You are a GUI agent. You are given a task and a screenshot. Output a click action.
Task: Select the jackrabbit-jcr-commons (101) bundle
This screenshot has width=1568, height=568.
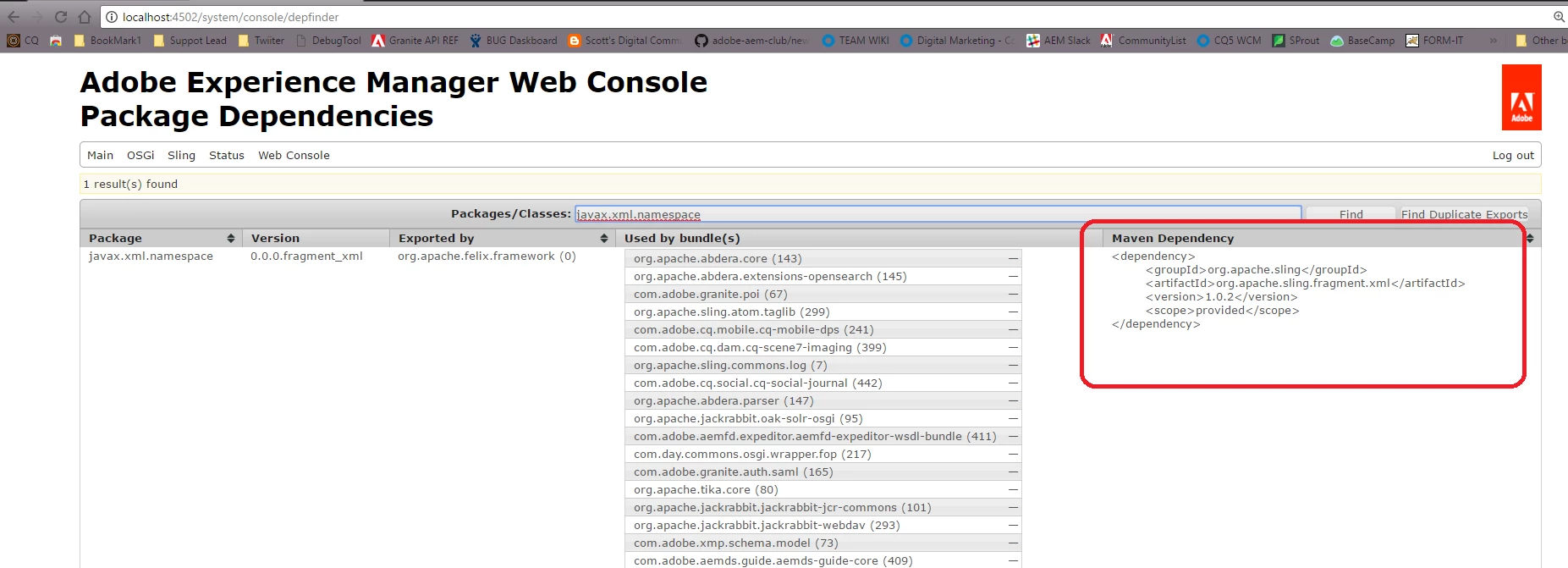823,507
